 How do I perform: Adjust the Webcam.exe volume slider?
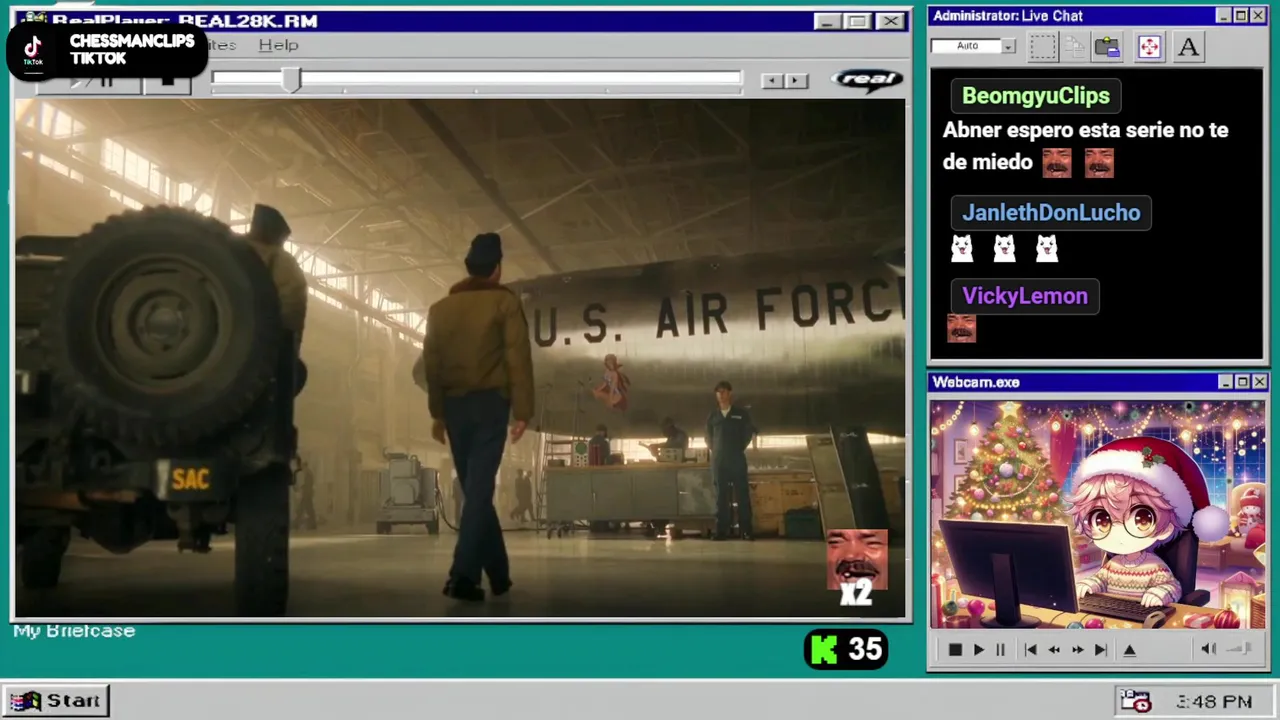1240,649
